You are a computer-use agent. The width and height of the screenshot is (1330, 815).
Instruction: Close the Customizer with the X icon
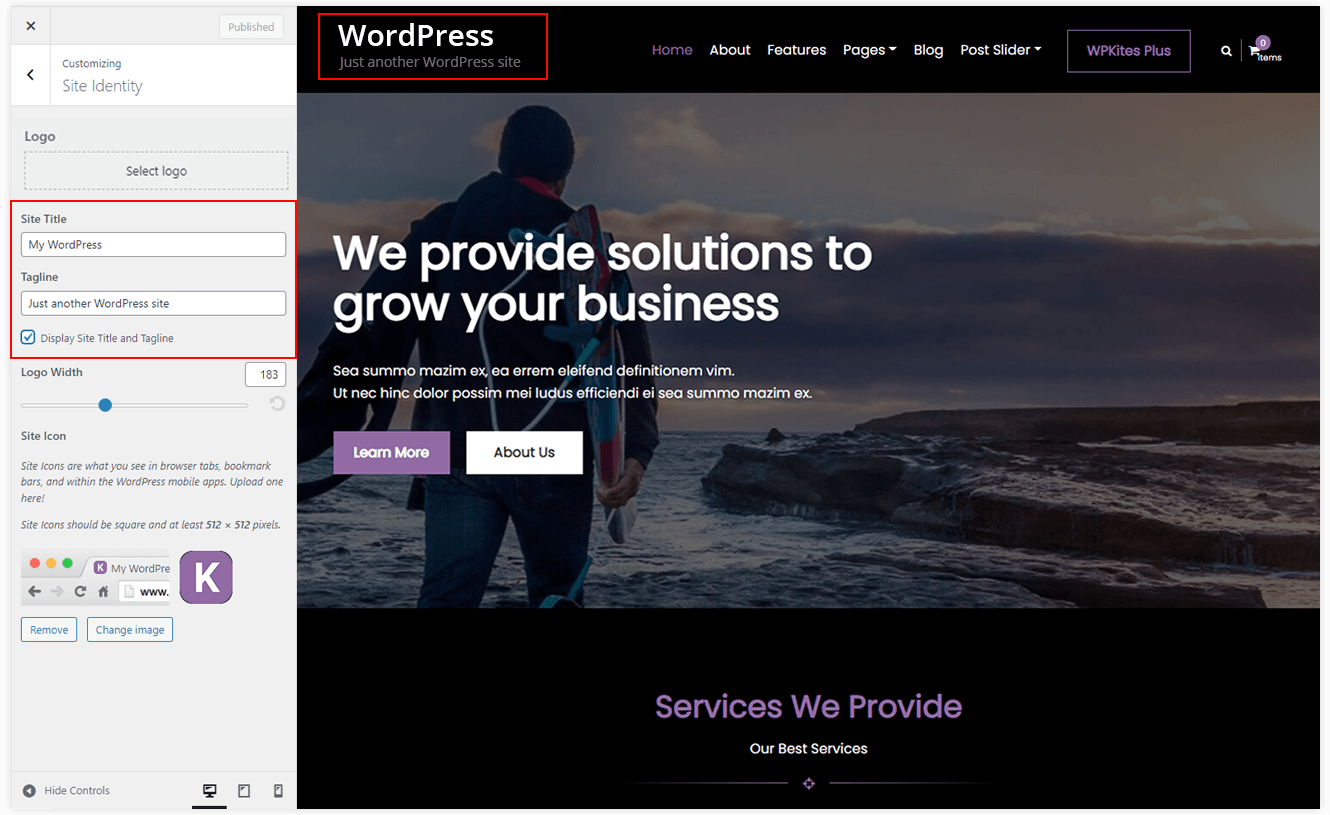[31, 26]
